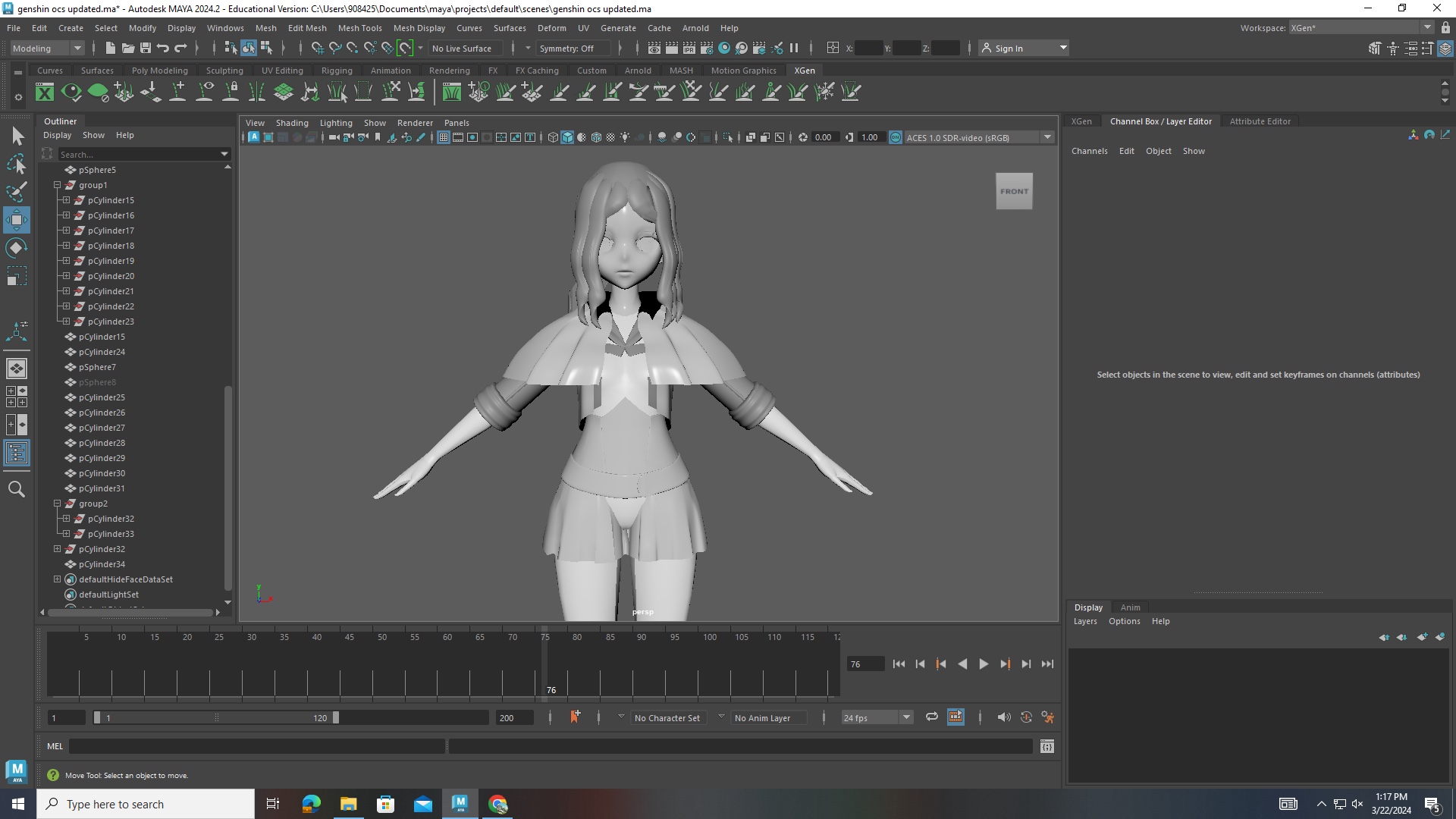Open the ACES 1.0 SDR-video dropdown
The width and height of the screenshot is (1456, 819).
pyautogui.click(x=1048, y=137)
